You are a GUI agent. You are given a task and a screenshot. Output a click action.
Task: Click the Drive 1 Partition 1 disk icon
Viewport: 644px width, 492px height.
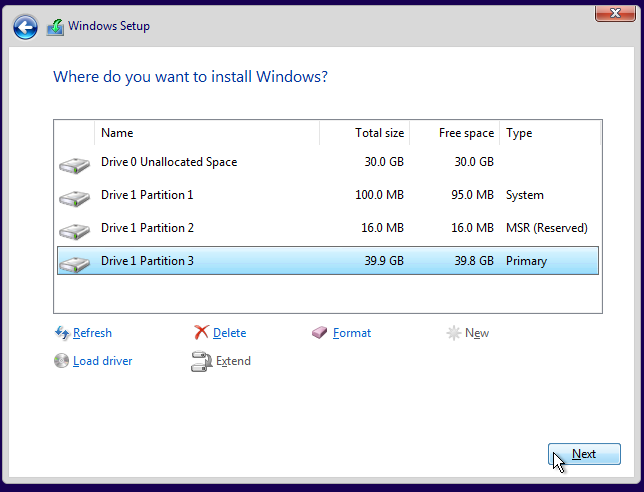pos(74,198)
